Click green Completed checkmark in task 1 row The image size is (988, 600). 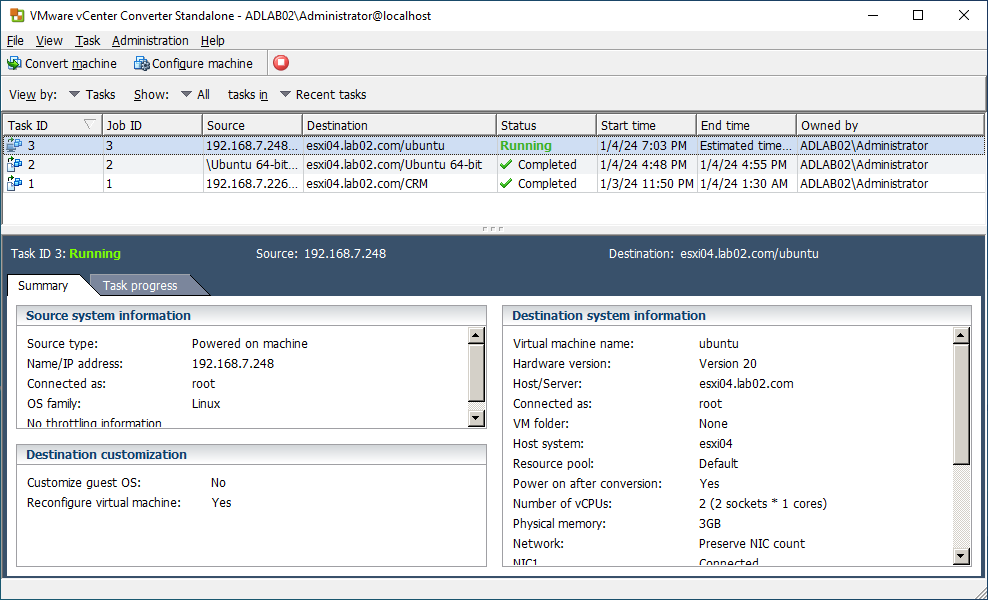pyautogui.click(x=505, y=183)
